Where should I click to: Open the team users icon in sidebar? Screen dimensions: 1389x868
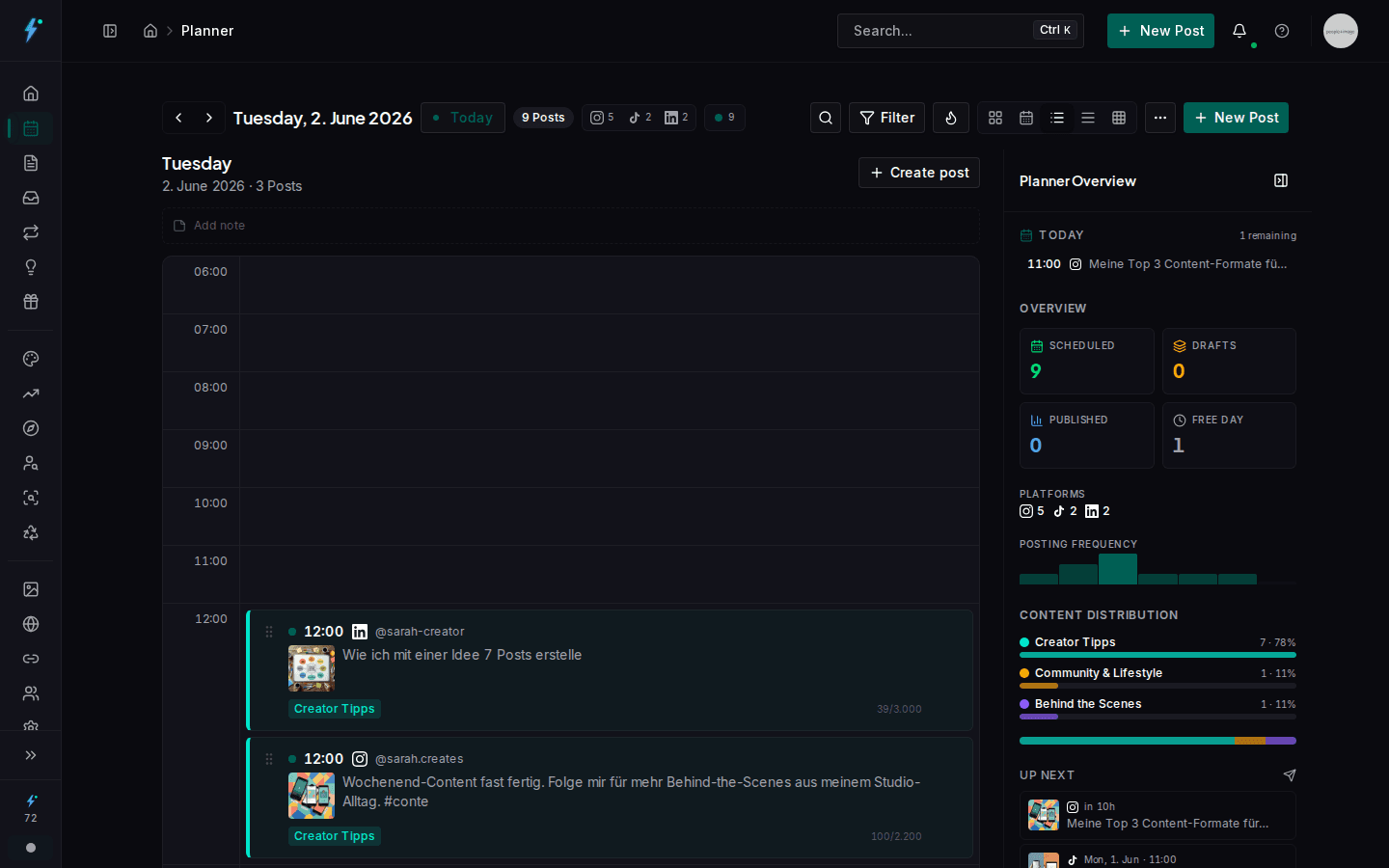click(31, 693)
